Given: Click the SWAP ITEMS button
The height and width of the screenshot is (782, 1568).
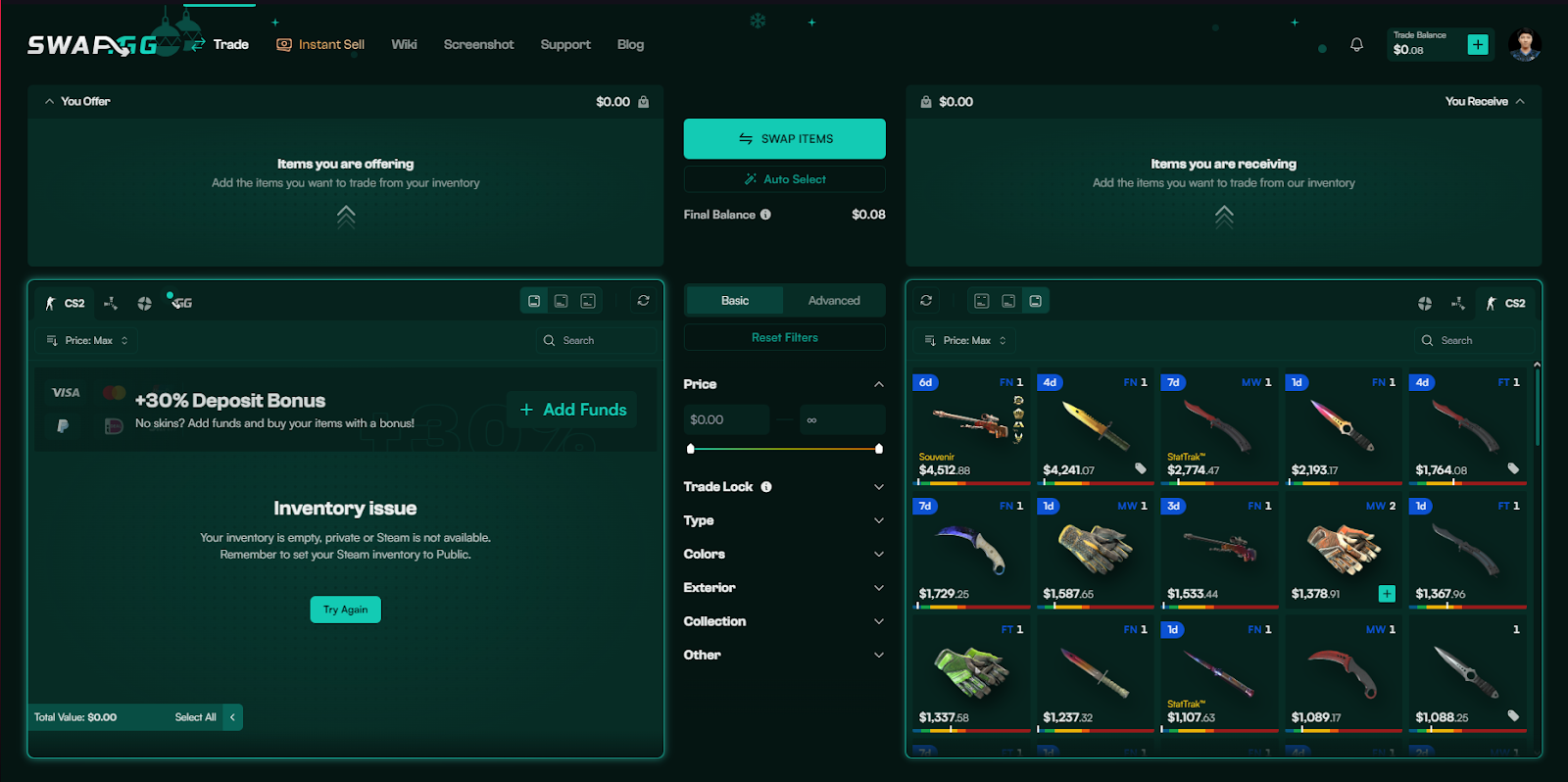Looking at the screenshot, I should 784,138.
